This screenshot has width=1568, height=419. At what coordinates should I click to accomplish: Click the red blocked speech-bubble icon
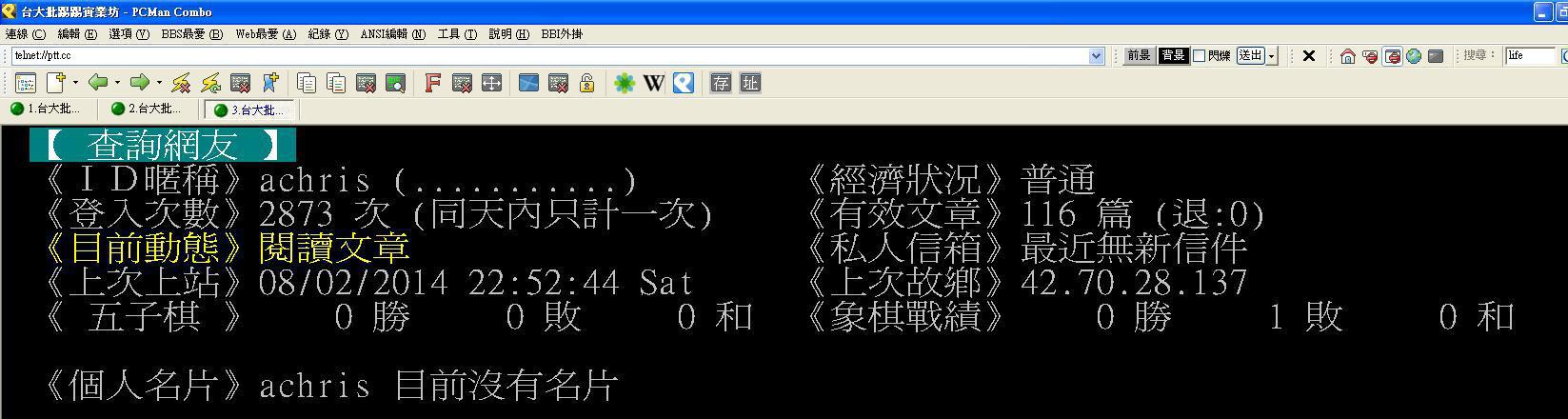coord(1370,56)
